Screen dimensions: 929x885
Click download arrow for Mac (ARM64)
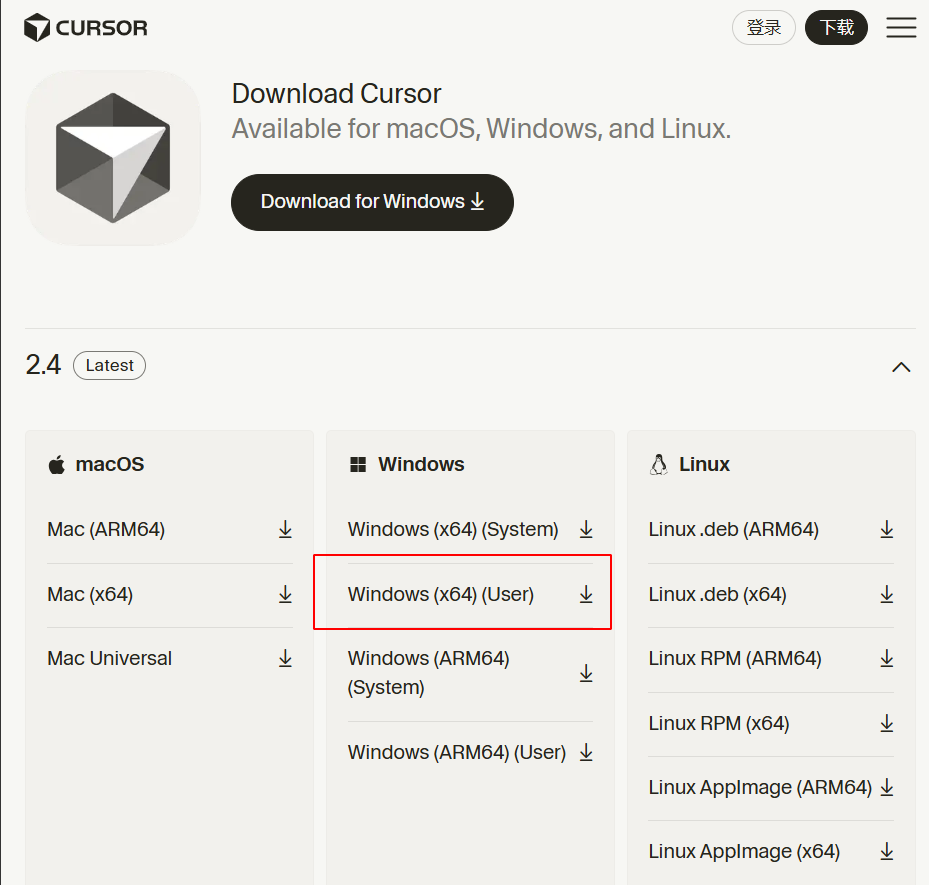[x=286, y=529]
